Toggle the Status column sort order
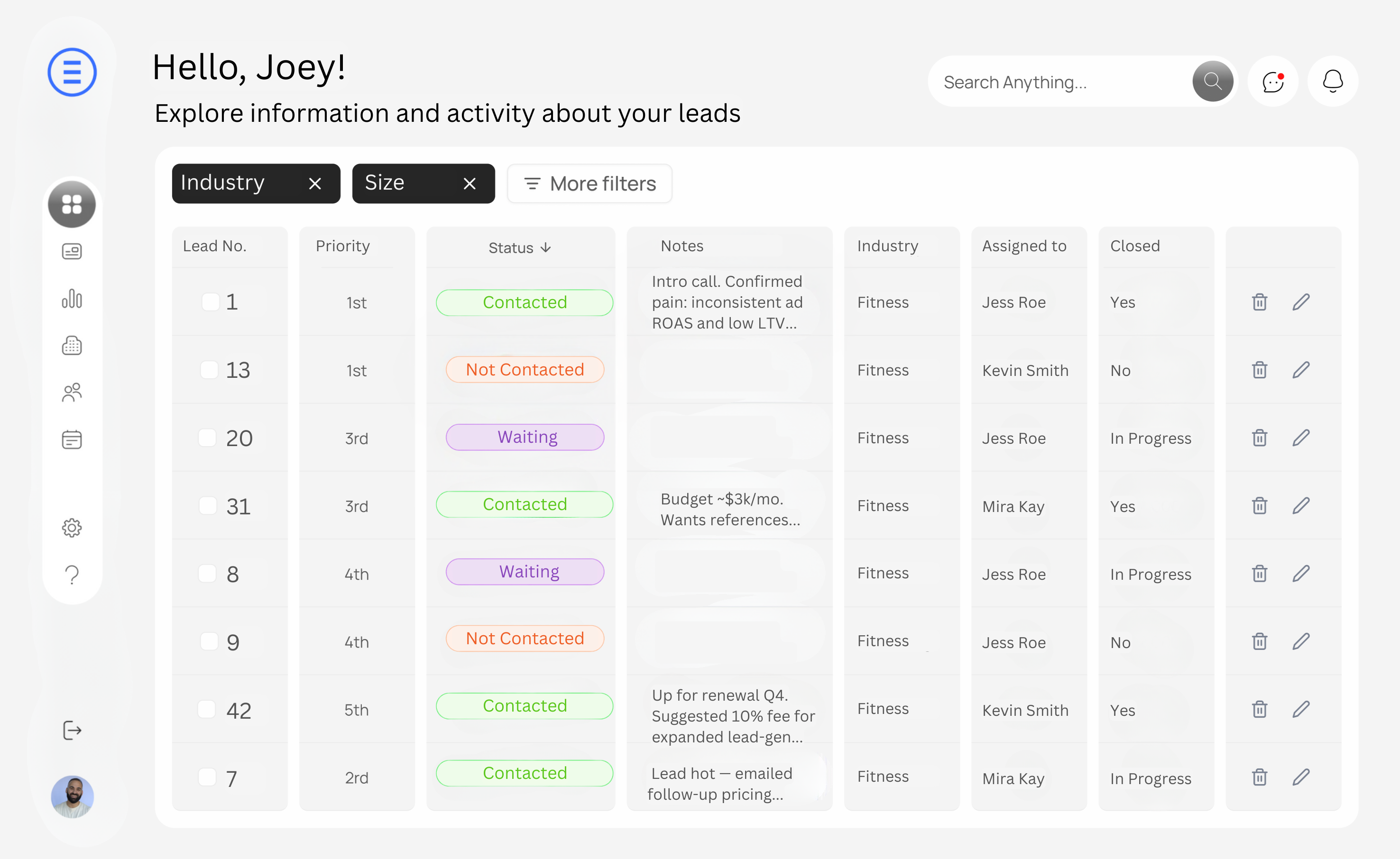The height and width of the screenshot is (859, 1400). point(546,248)
